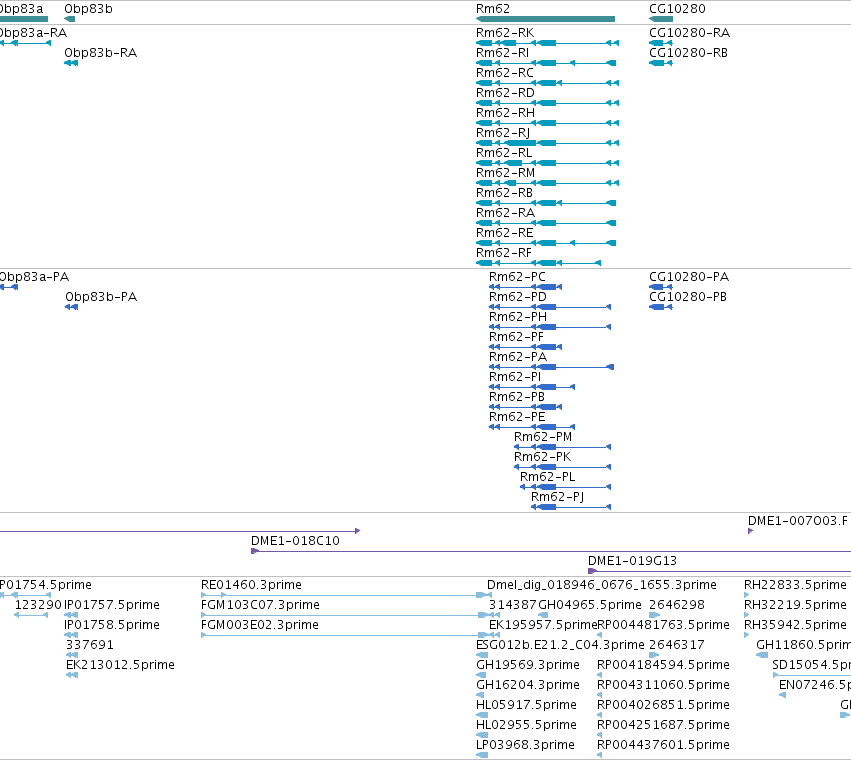Screen dimensions: 851x760
Task: Click EST RH22833.5prime
Action: coord(747,596)
